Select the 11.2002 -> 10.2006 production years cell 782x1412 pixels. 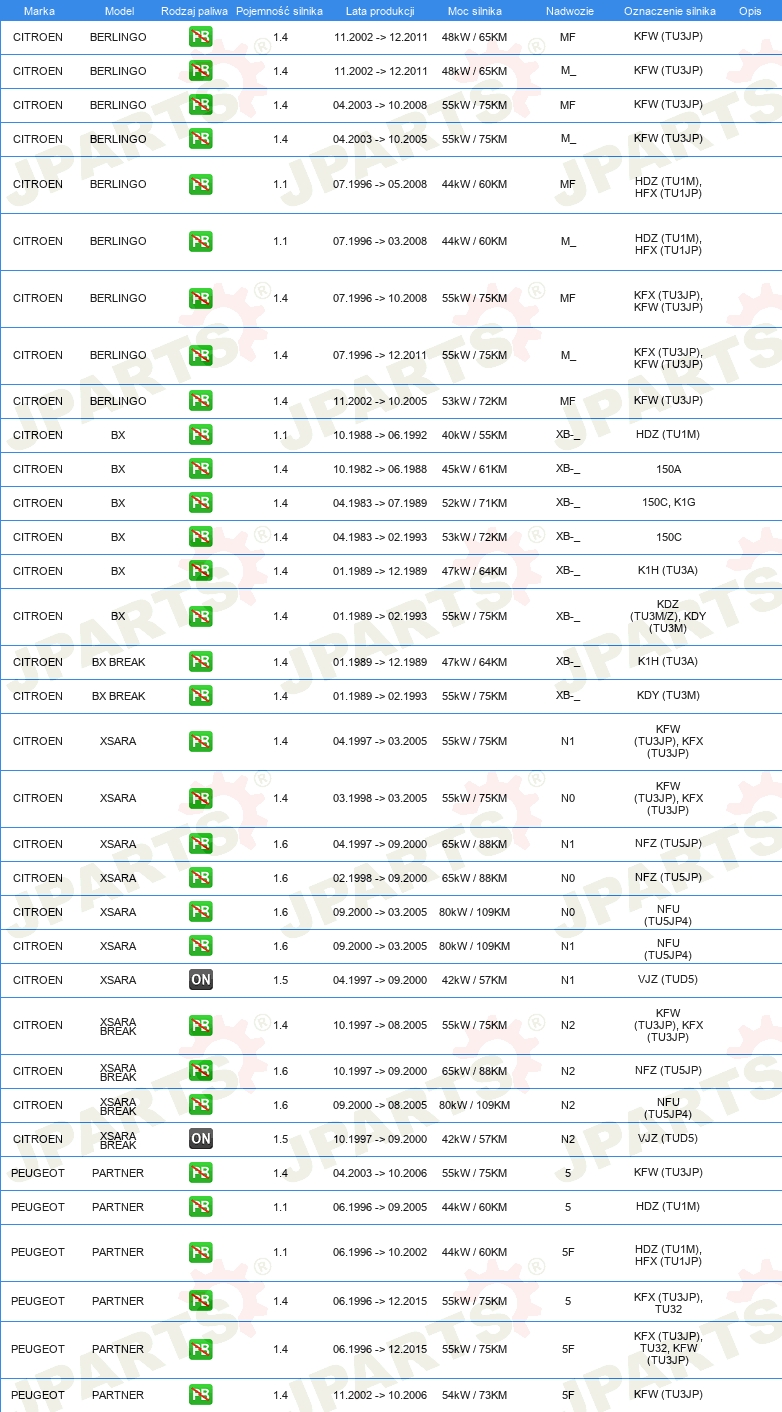[x=380, y=1395]
